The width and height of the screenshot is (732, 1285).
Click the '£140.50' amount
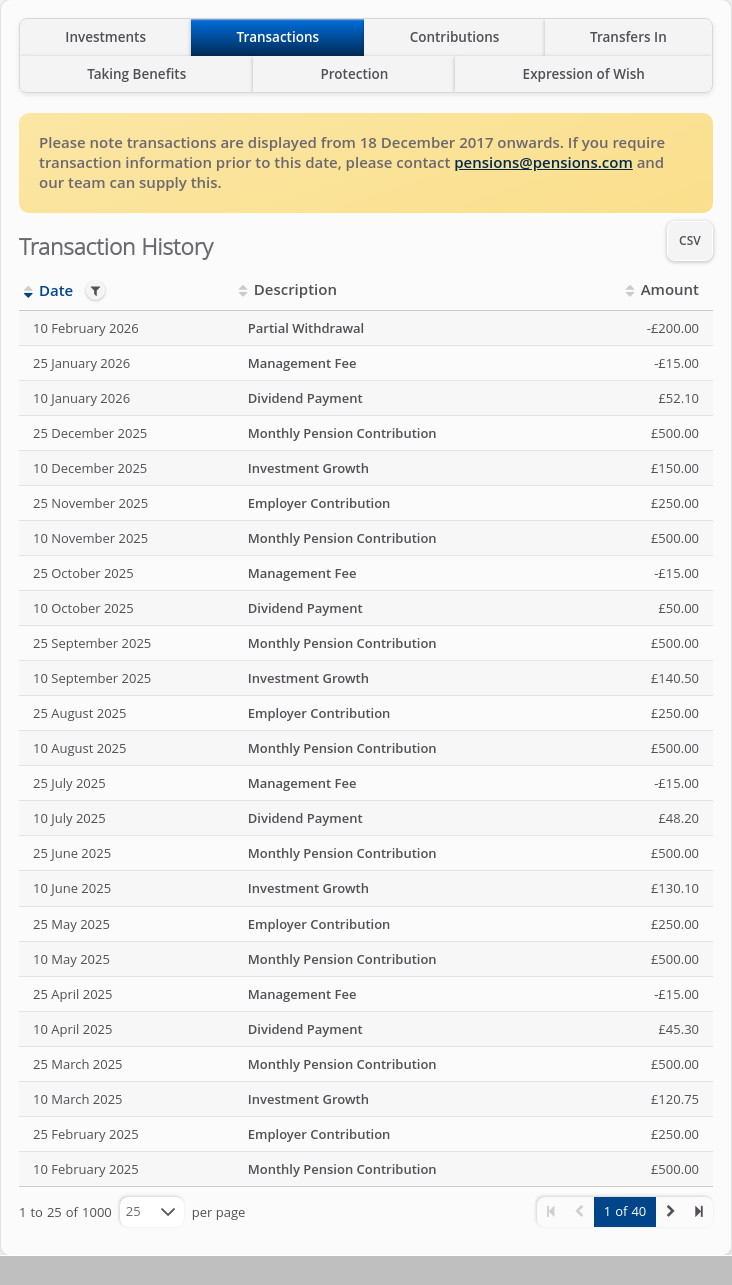click(x=675, y=678)
